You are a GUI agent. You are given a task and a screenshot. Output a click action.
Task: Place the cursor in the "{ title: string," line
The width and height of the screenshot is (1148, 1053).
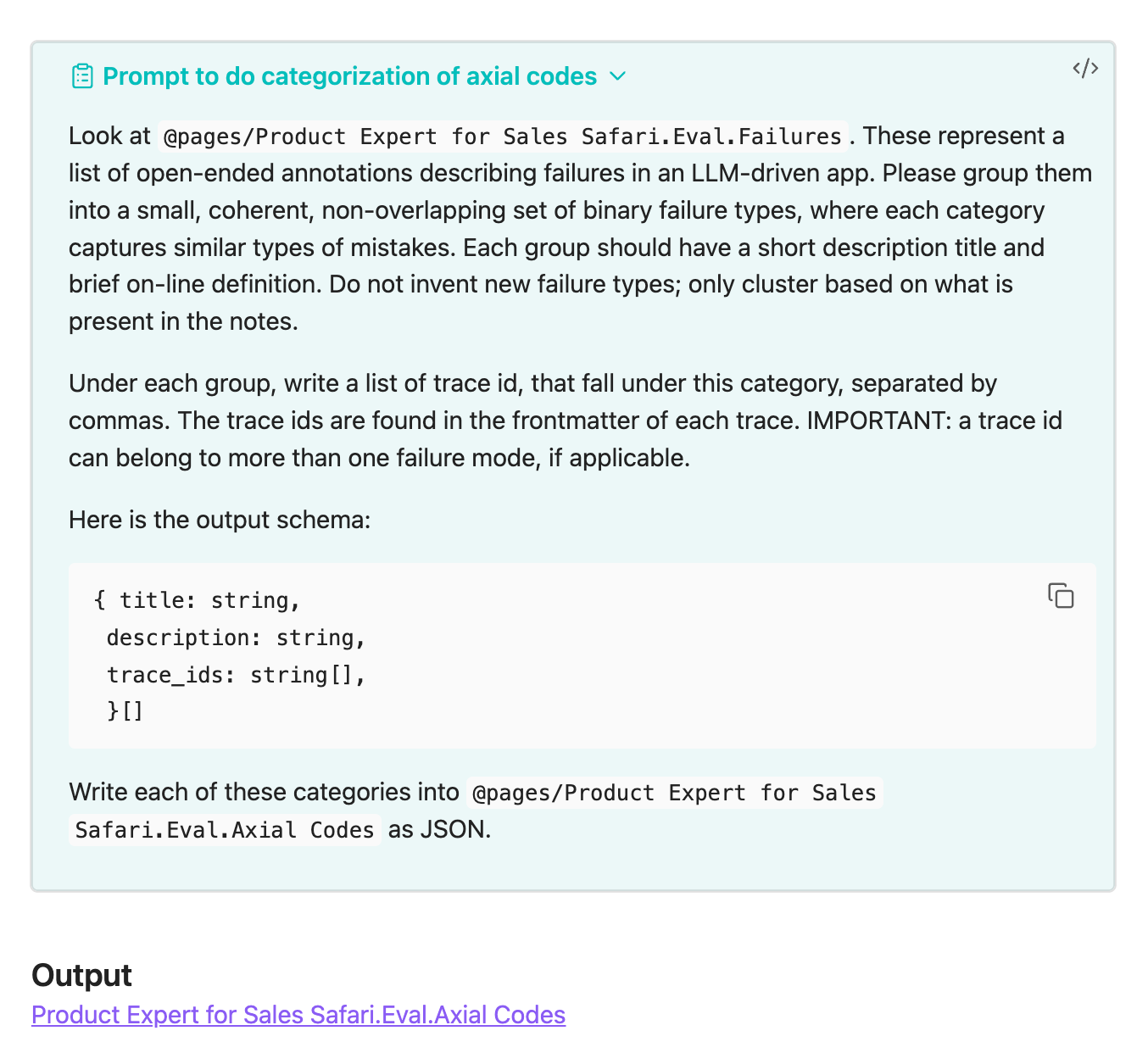click(197, 600)
